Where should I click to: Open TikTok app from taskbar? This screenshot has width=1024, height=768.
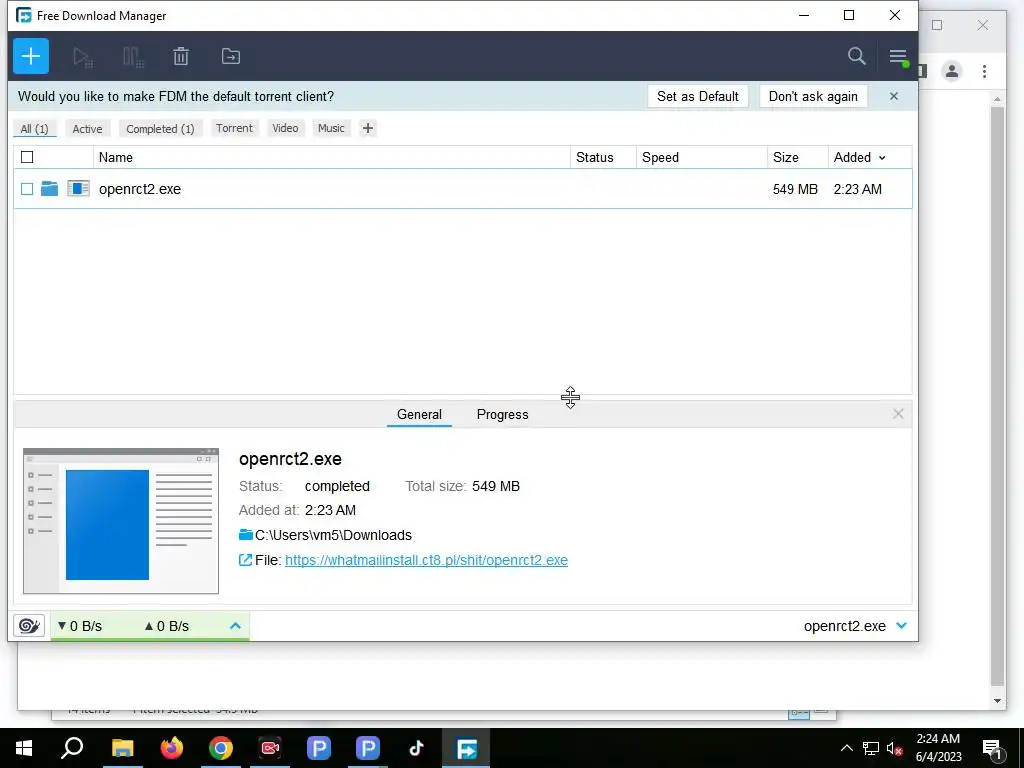point(417,748)
